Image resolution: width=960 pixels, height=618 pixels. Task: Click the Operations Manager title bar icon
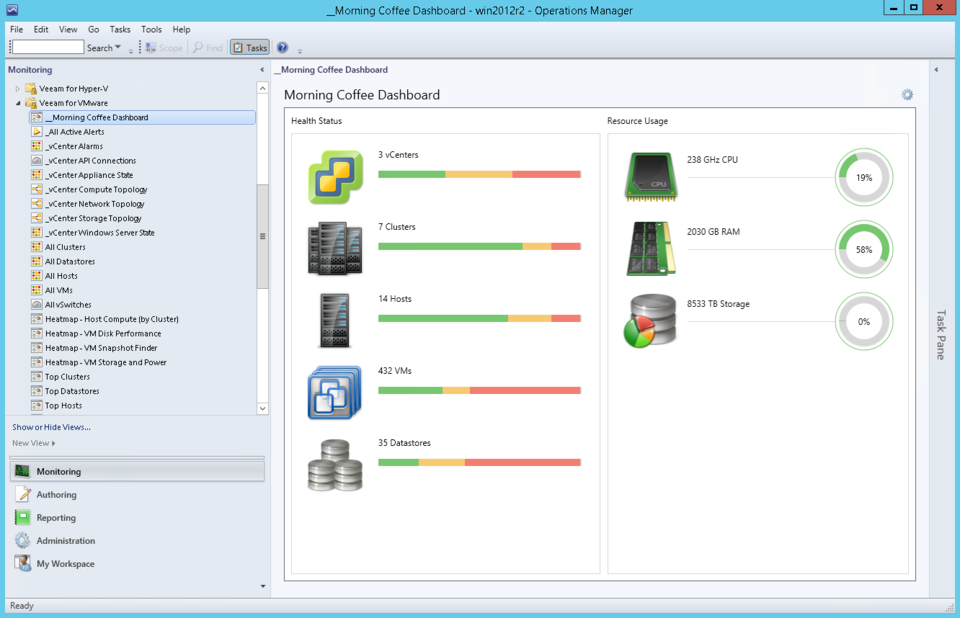(x=12, y=10)
